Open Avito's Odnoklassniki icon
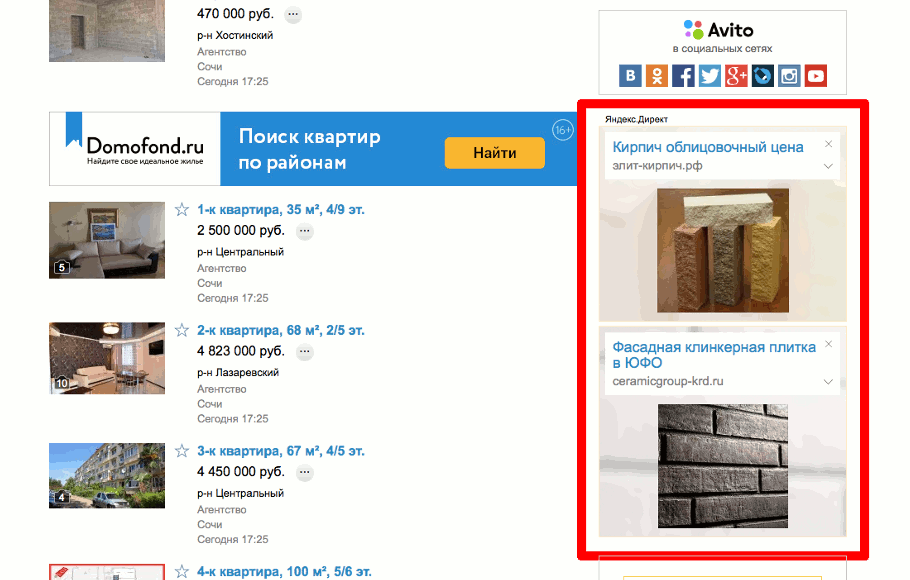 [657, 75]
